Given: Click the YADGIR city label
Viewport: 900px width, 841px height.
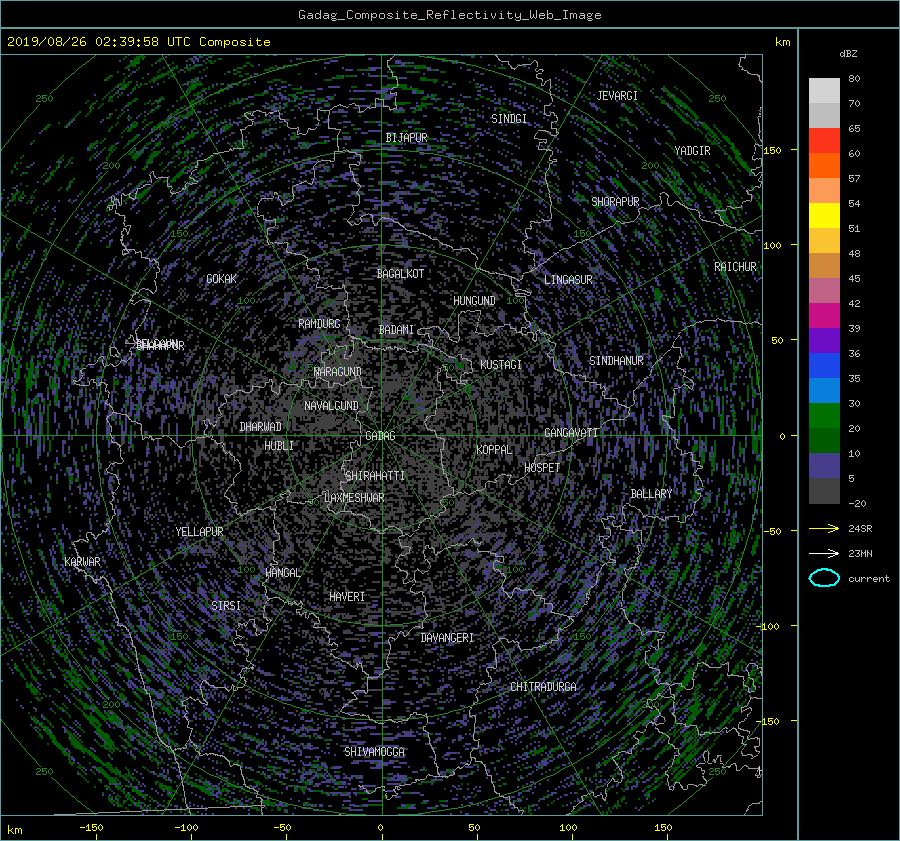Looking at the screenshot, I should pyautogui.click(x=692, y=151).
